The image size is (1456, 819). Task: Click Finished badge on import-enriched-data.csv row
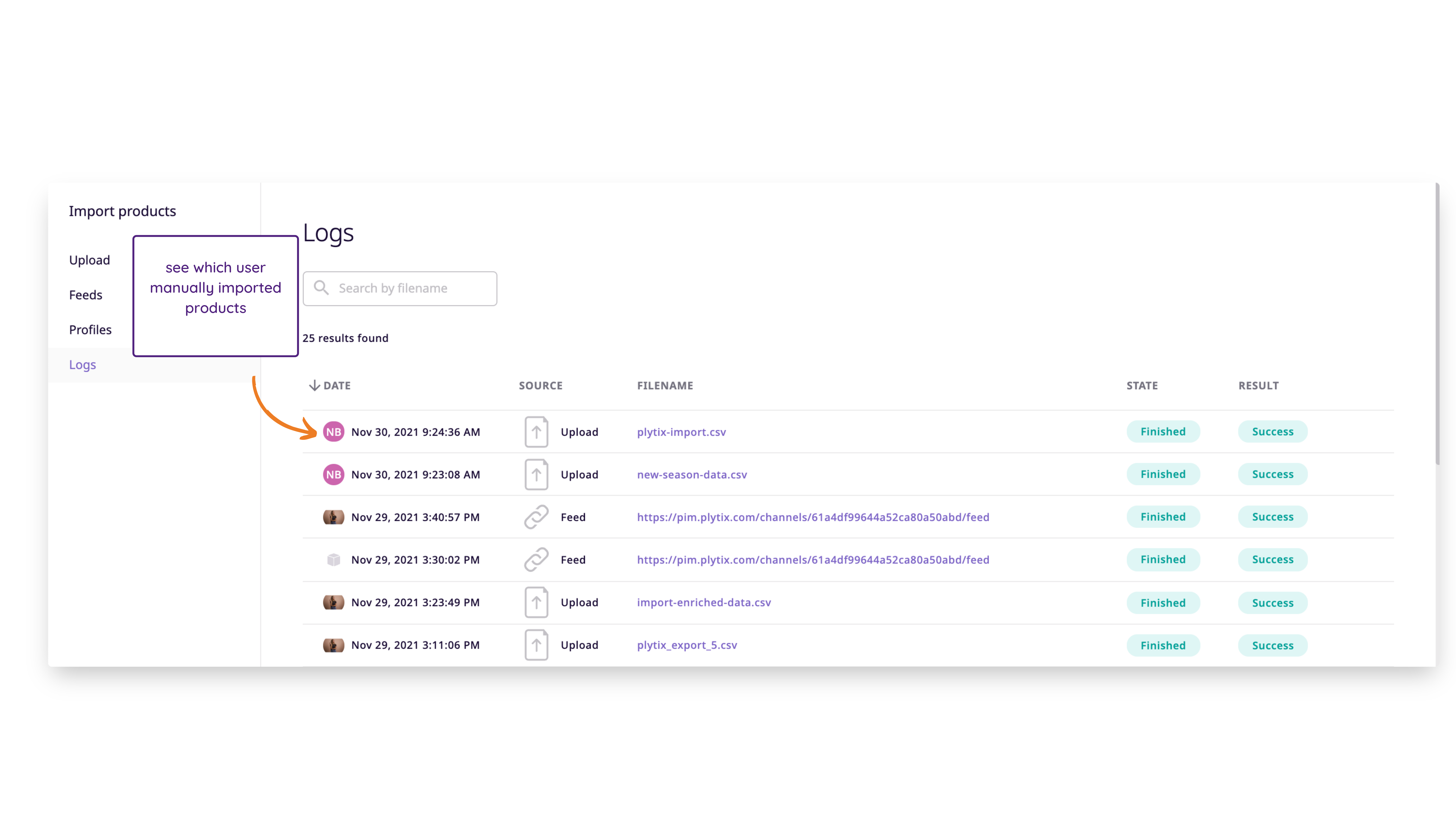(x=1163, y=603)
